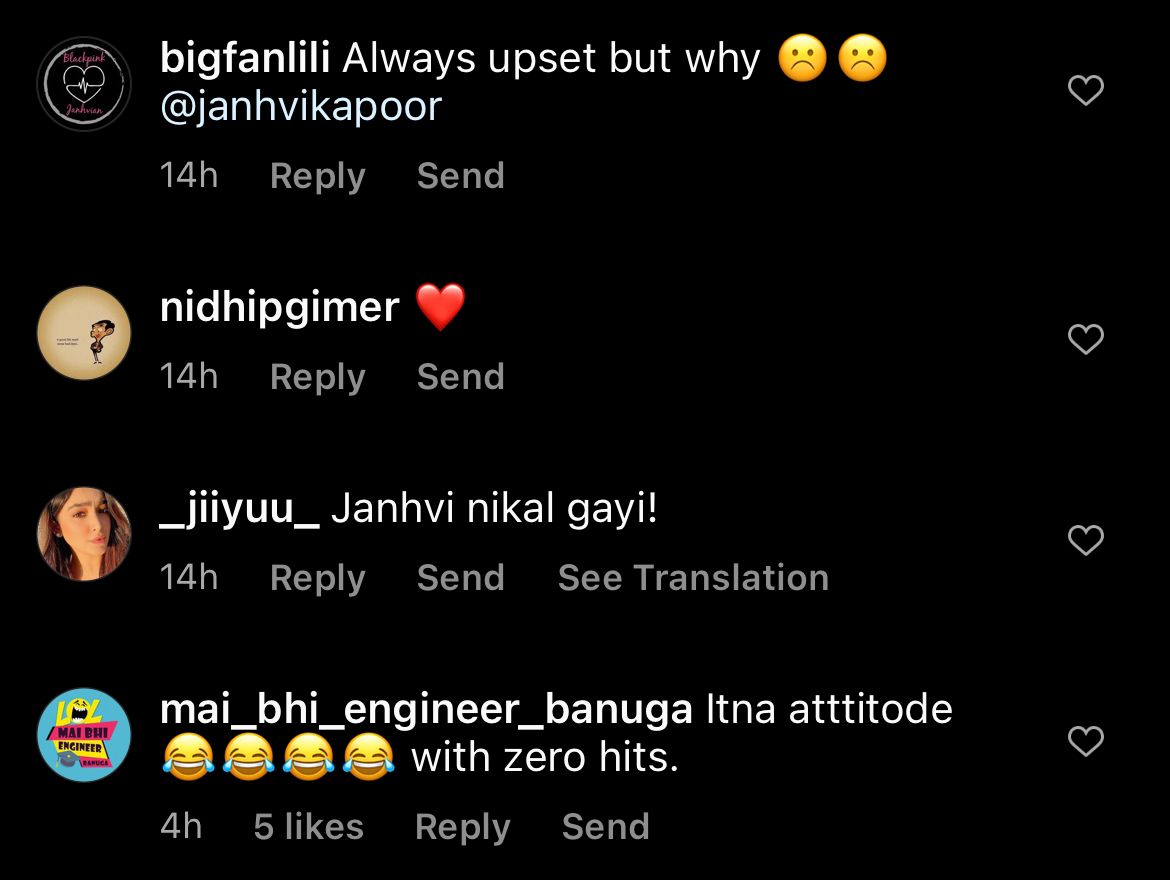Screen dimensions: 1170x880
Task: Reply to nidhipgimer's heart comment
Action: coord(318,378)
